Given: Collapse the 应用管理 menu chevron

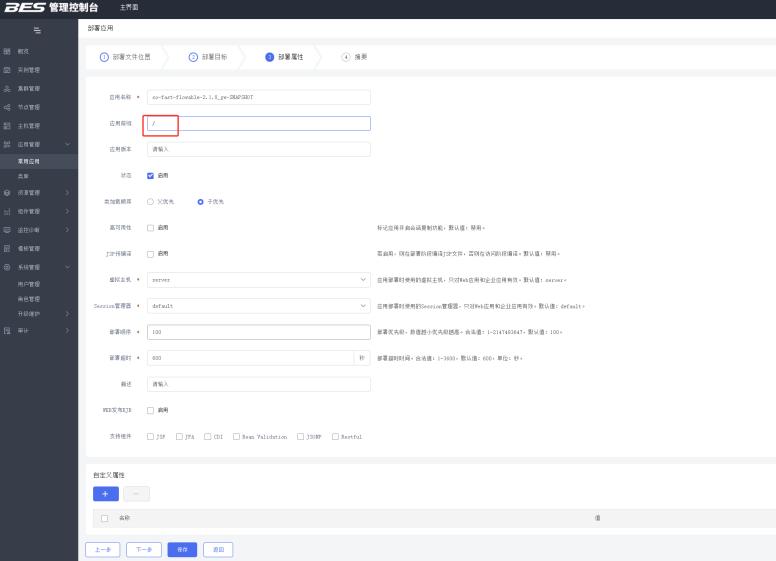Looking at the screenshot, I should 68,144.
